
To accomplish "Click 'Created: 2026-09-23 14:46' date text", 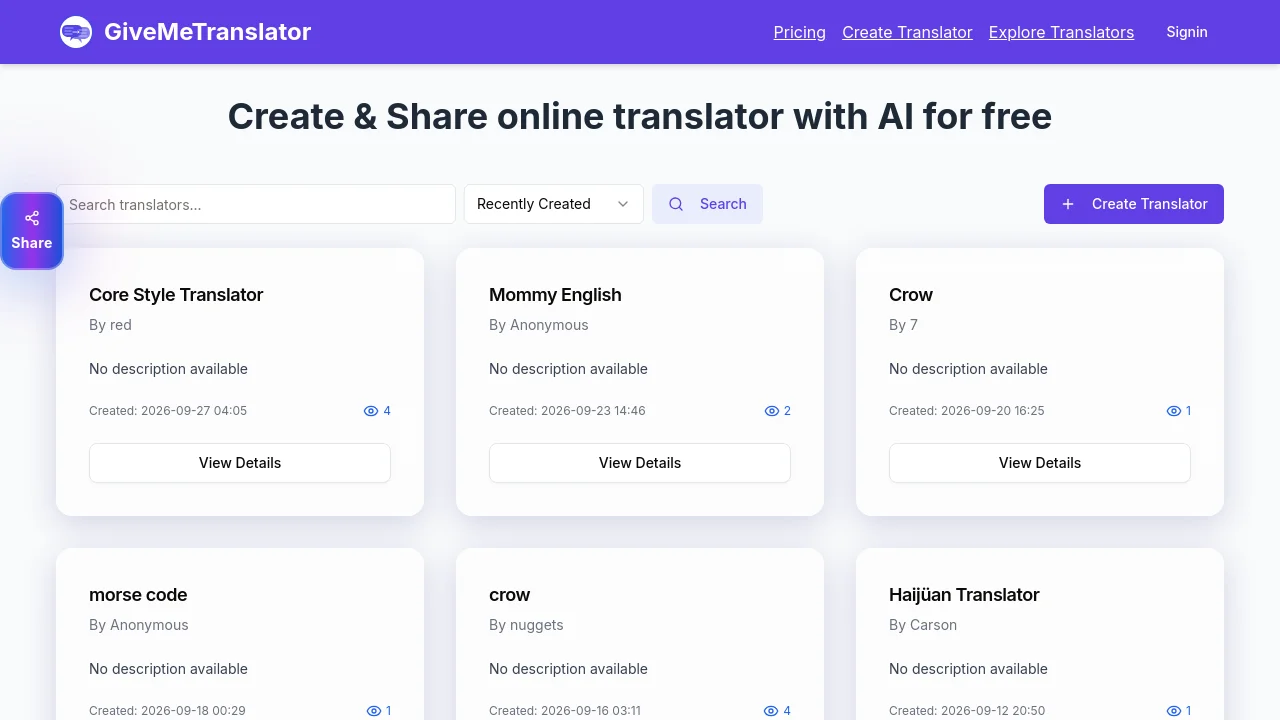I will [x=567, y=411].
